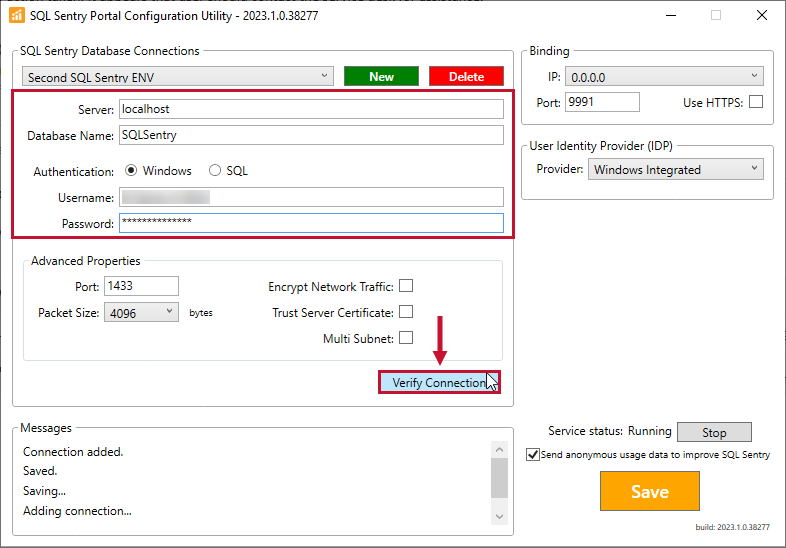This screenshot has width=786, height=548.
Task: Uncheck Send anonymous usage data checkbox
Action: click(533, 455)
